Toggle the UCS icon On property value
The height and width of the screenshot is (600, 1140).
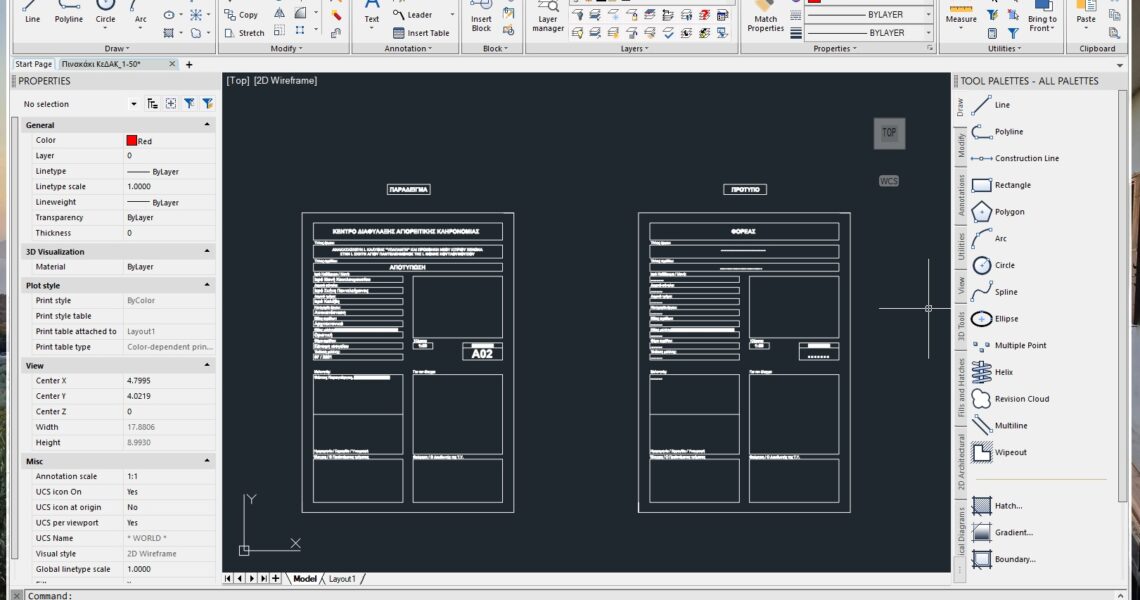click(x=168, y=492)
